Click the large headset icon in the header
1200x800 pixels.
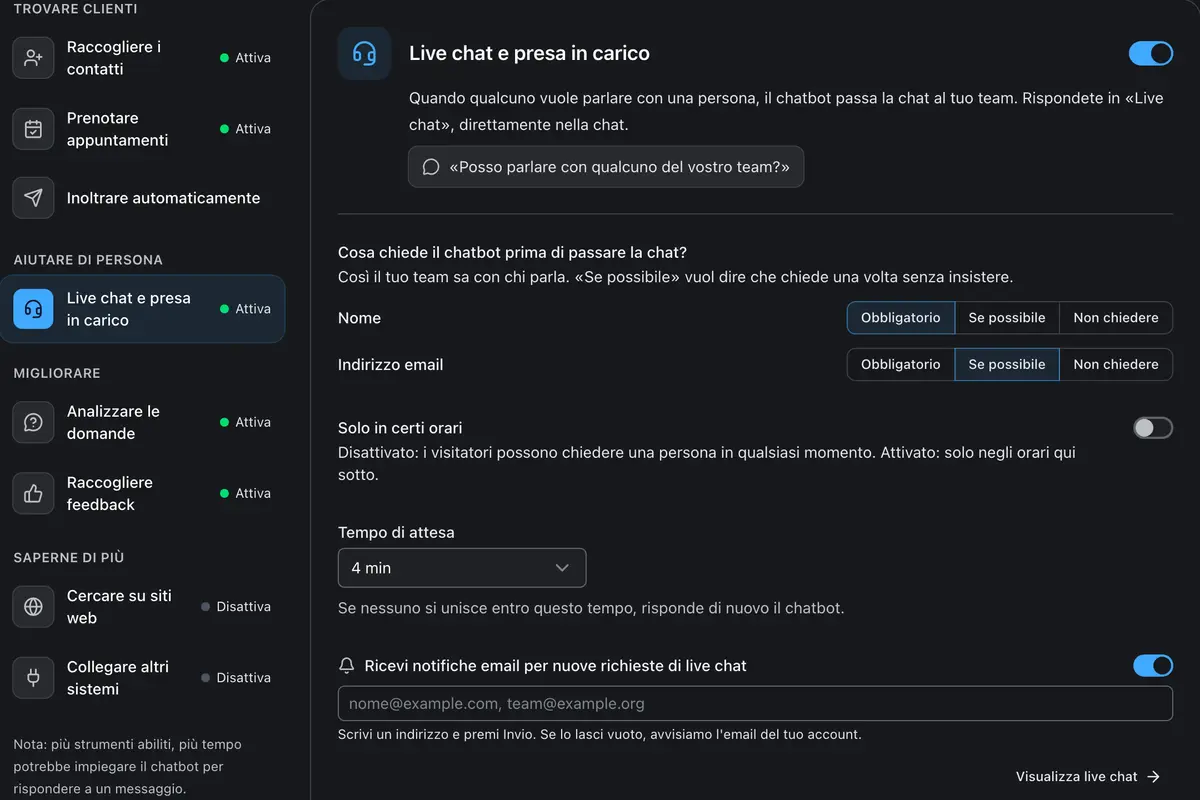(x=364, y=53)
